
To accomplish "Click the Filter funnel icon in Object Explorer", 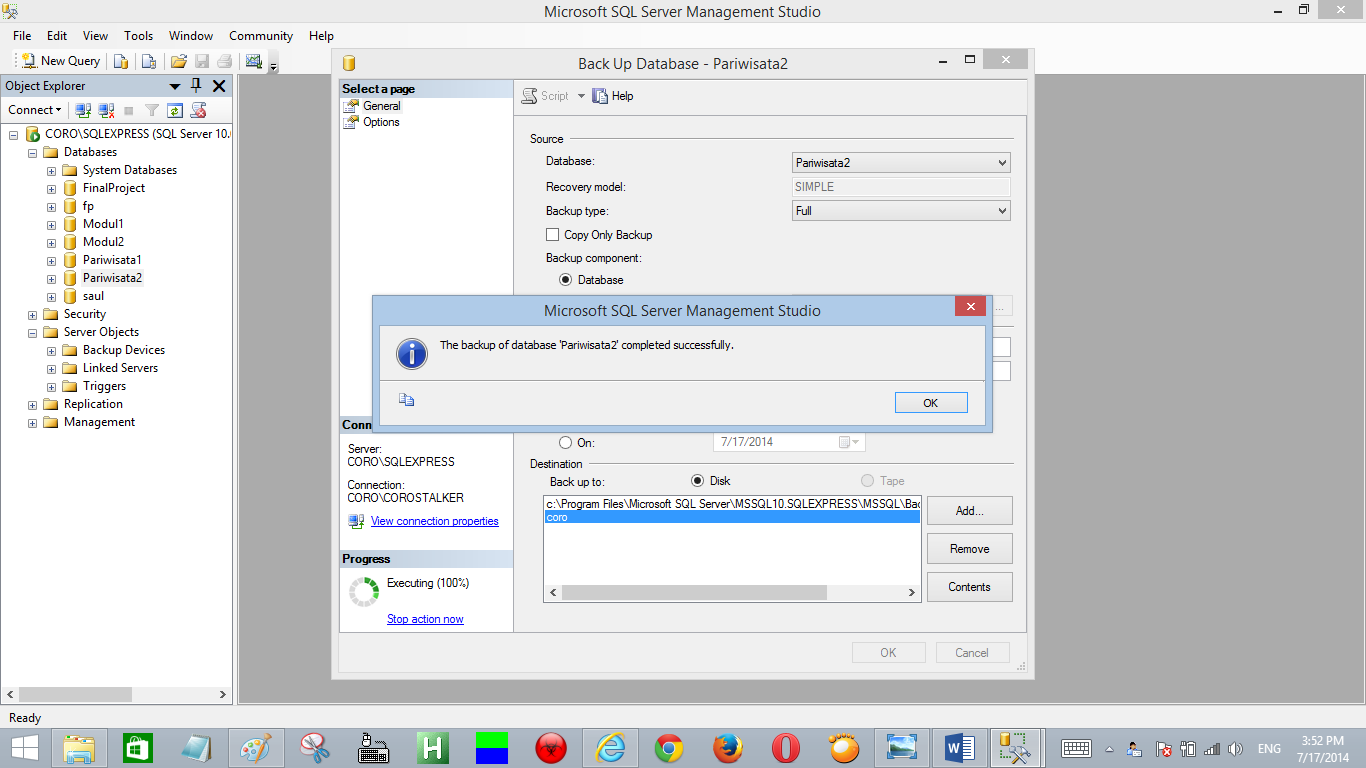I will pyautogui.click(x=152, y=110).
